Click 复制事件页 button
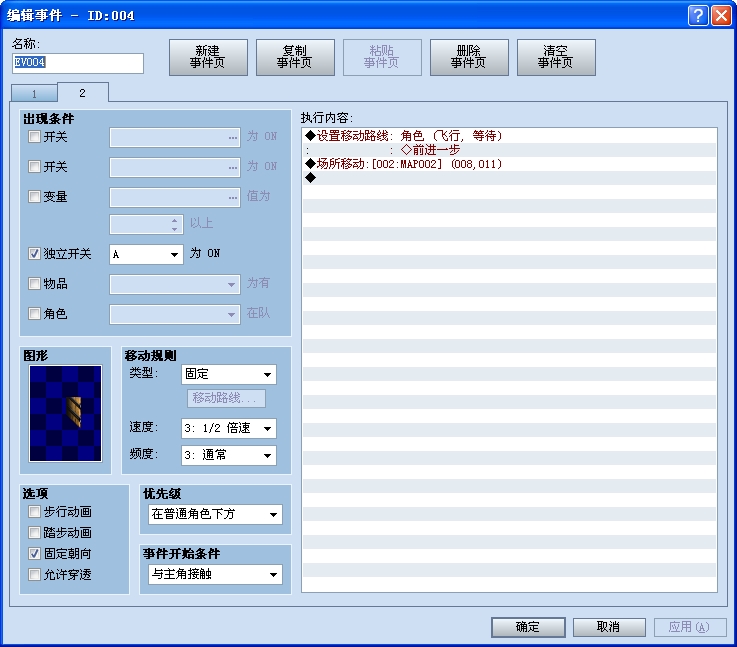This screenshot has width=737, height=647. [295, 57]
